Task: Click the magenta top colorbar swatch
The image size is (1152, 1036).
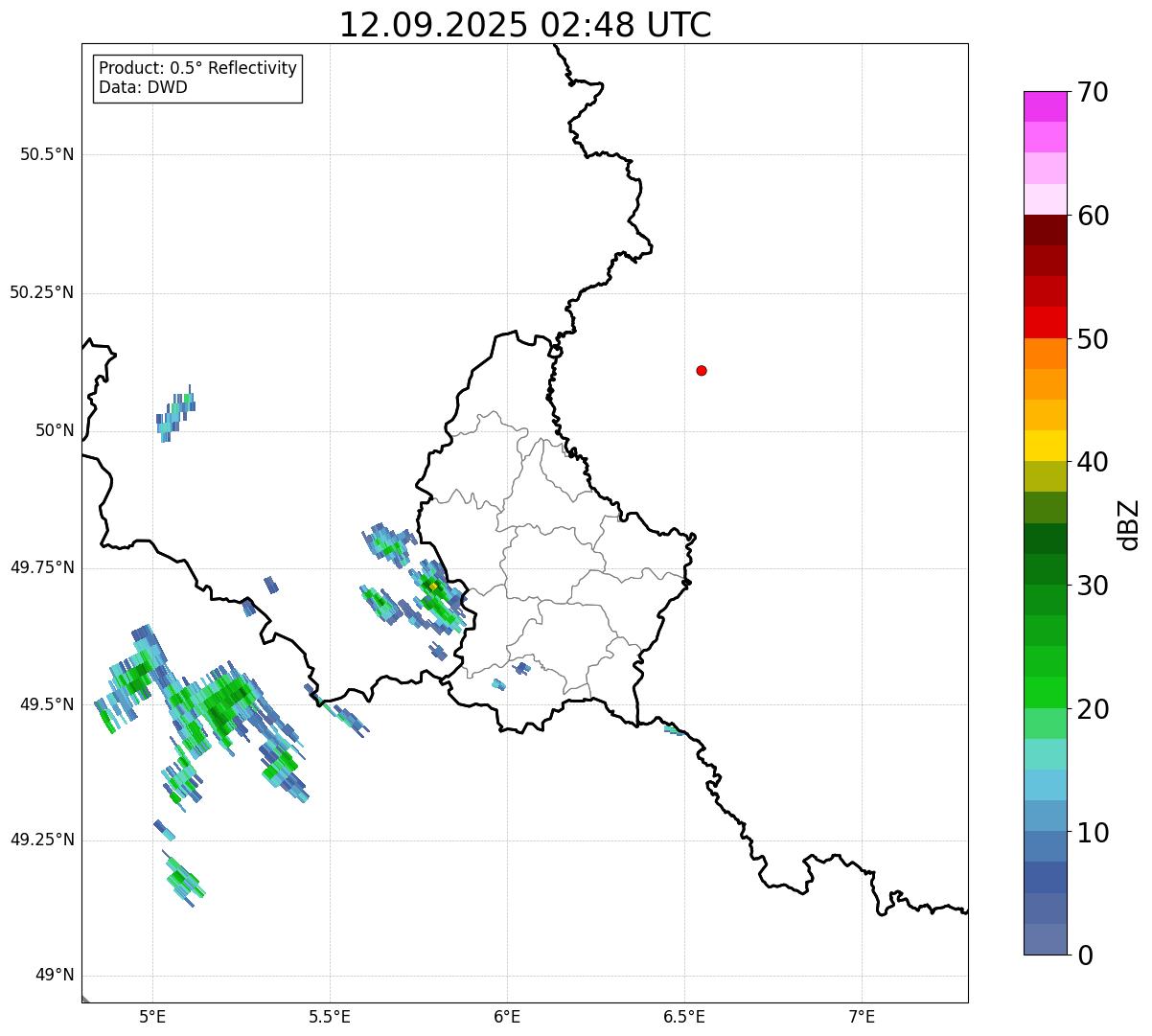Action: (x=1045, y=106)
